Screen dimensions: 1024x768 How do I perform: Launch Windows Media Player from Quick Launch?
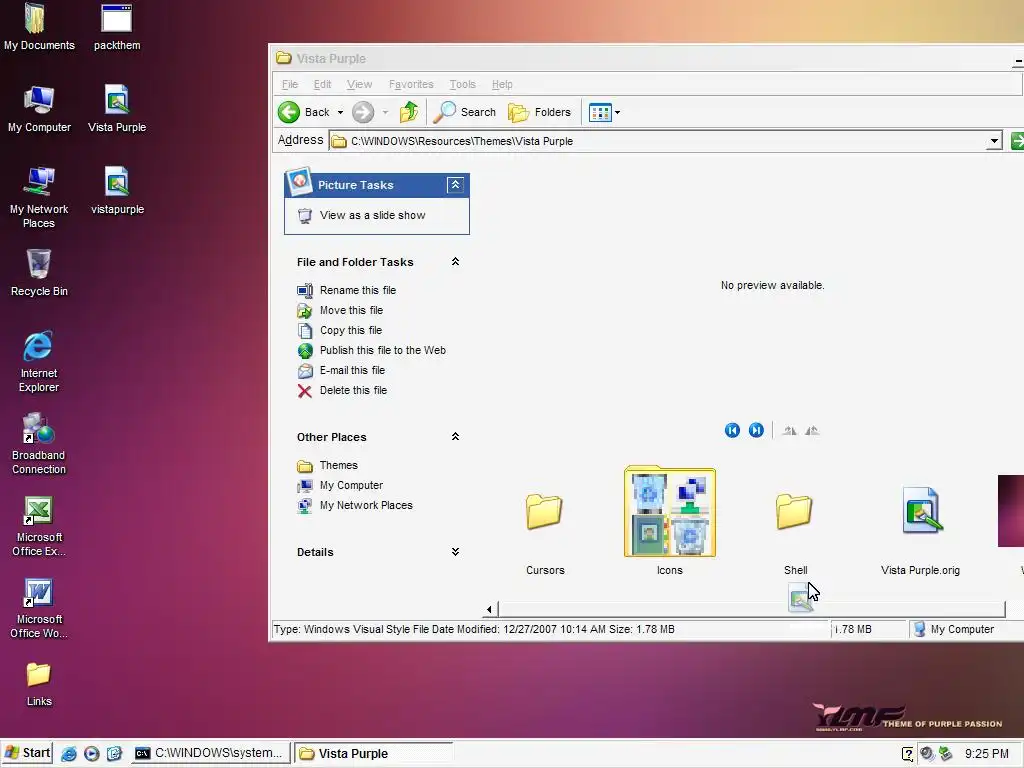point(91,754)
